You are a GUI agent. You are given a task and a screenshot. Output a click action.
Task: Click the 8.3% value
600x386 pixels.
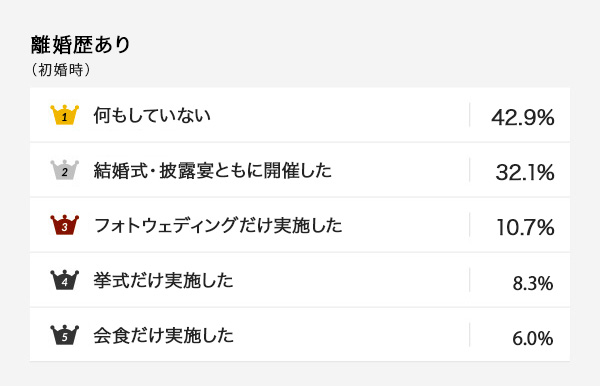click(533, 283)
